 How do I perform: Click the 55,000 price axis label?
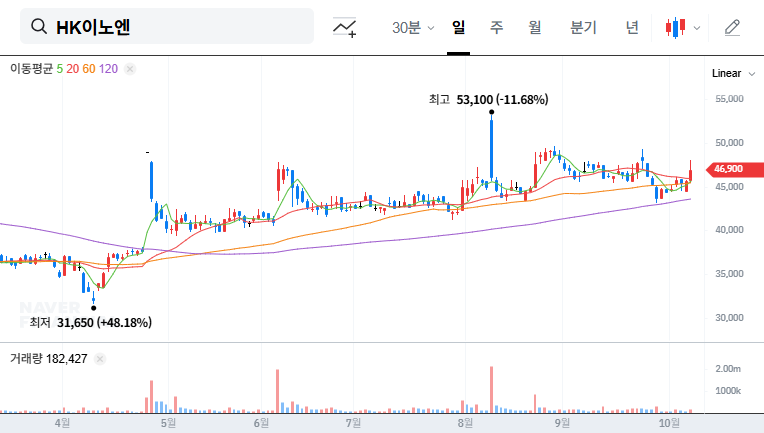coord(729,99)
